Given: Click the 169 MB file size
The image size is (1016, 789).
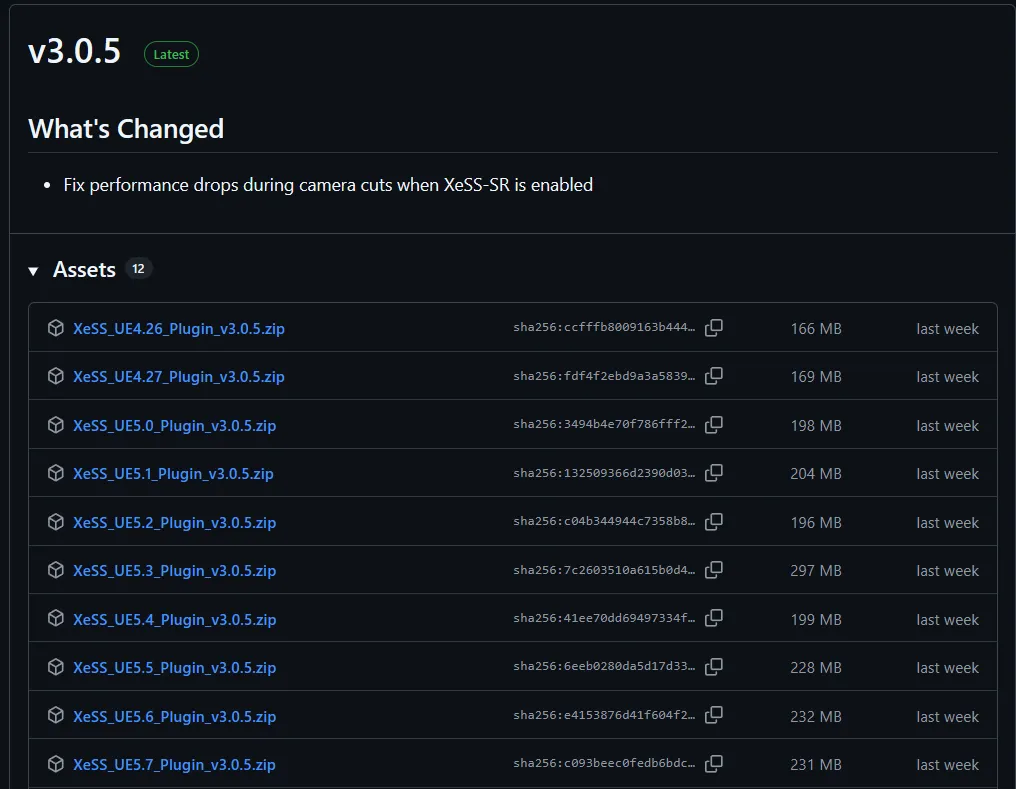Looking at the screenshot, I should point(816,376).
